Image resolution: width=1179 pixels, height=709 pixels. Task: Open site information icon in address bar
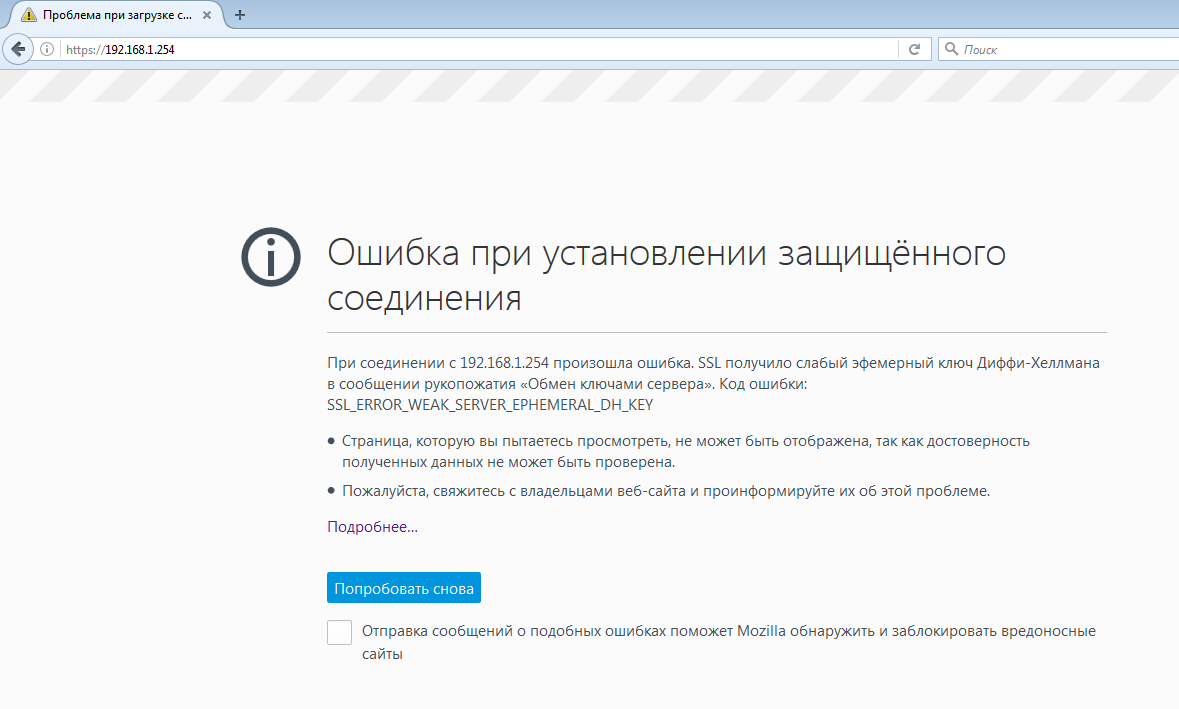tap(47, 49)
